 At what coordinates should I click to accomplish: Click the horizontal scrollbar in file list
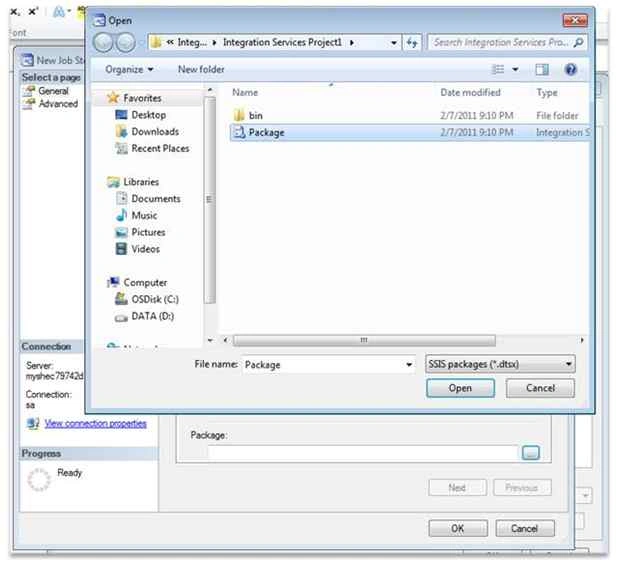click(x=364, y=340)
